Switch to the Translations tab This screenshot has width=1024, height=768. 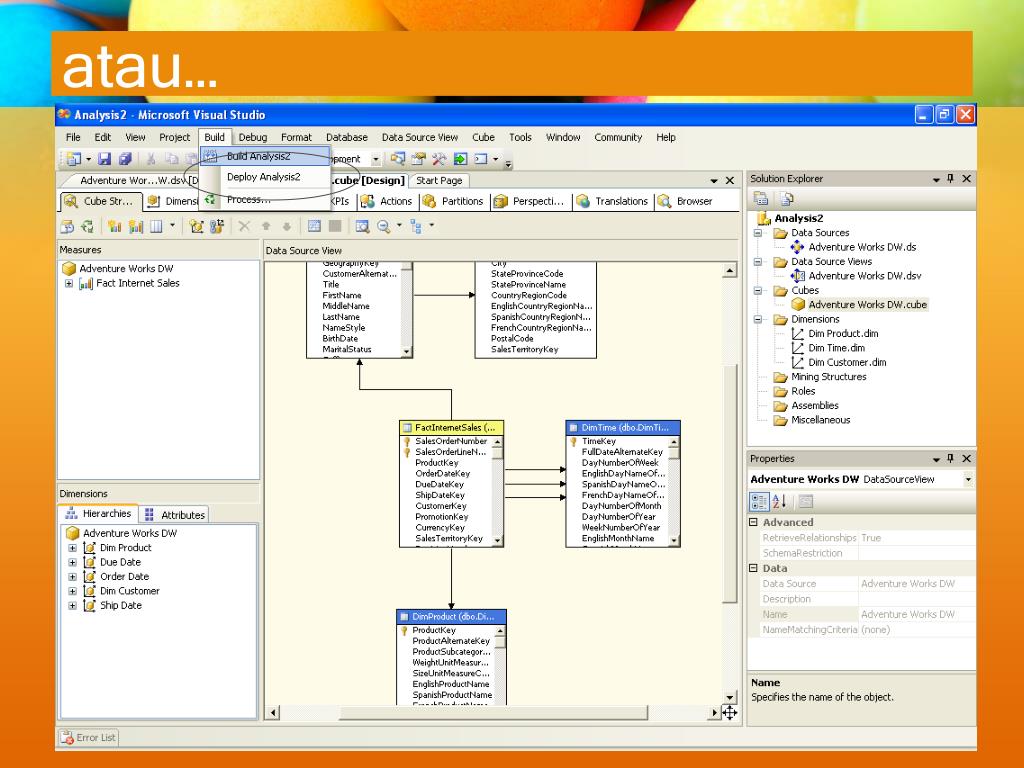click(x=613, y=201)
